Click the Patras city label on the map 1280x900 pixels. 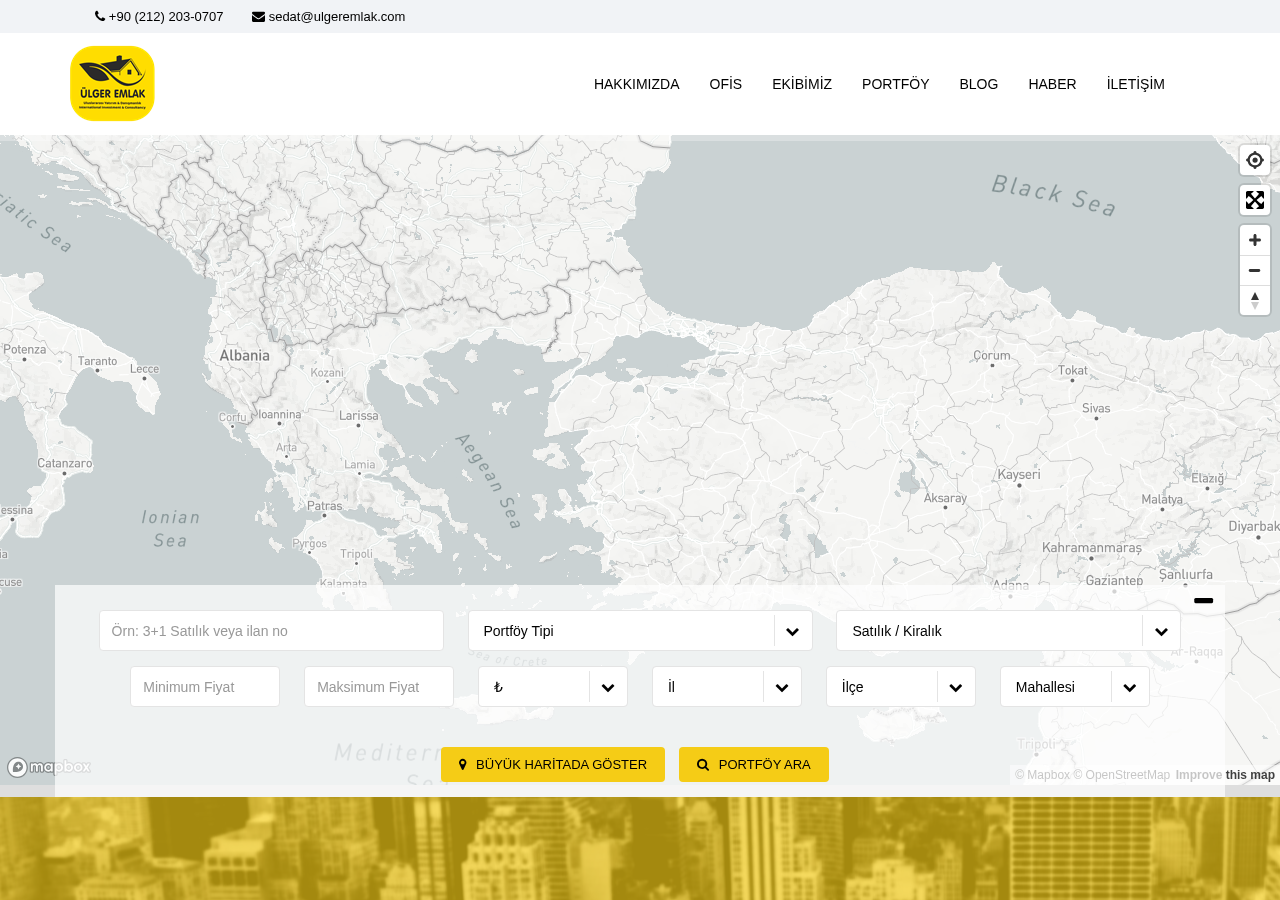coord(324,506)
